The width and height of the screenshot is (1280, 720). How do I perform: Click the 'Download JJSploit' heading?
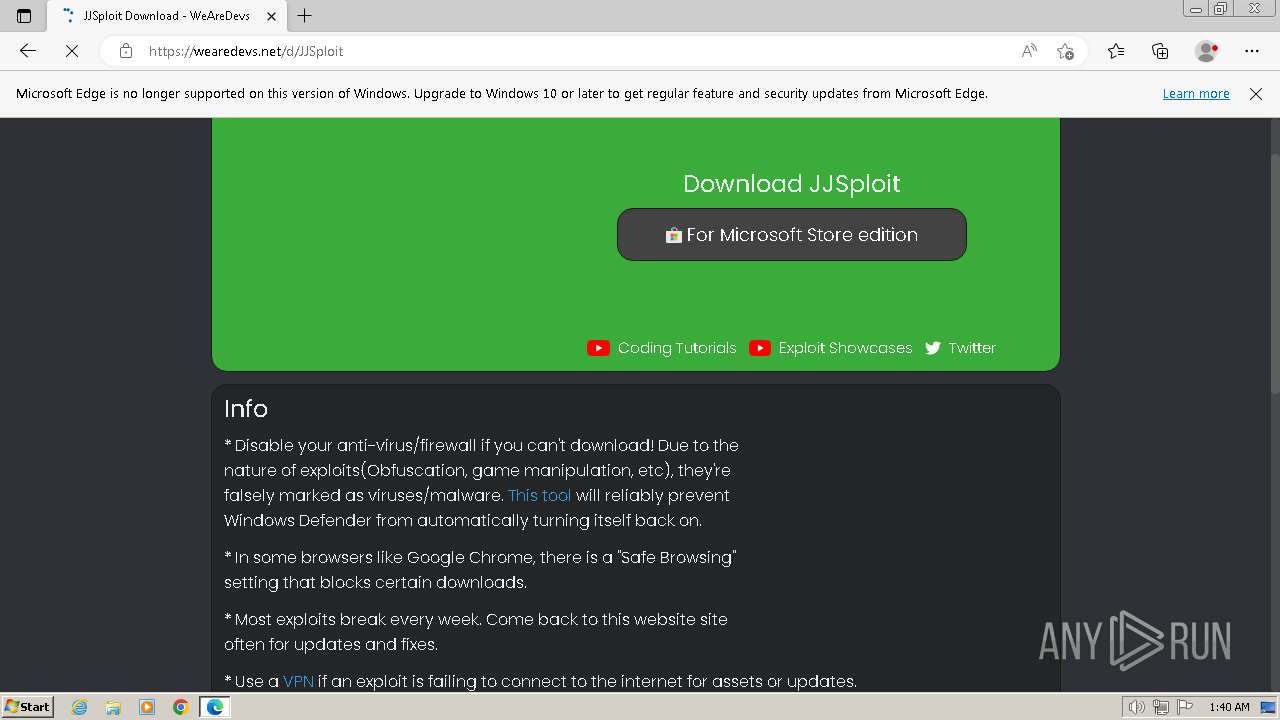tap(792, 183)
